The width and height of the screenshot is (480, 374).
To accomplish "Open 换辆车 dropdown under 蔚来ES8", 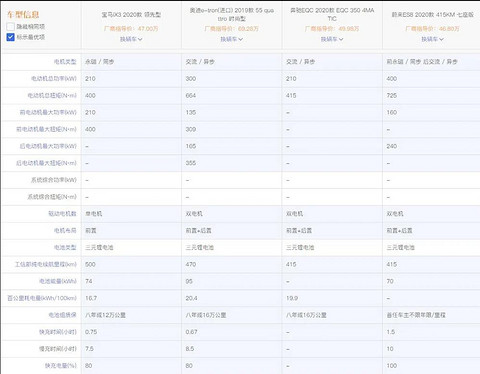I will pyautogui.click(x=432, y=39).
